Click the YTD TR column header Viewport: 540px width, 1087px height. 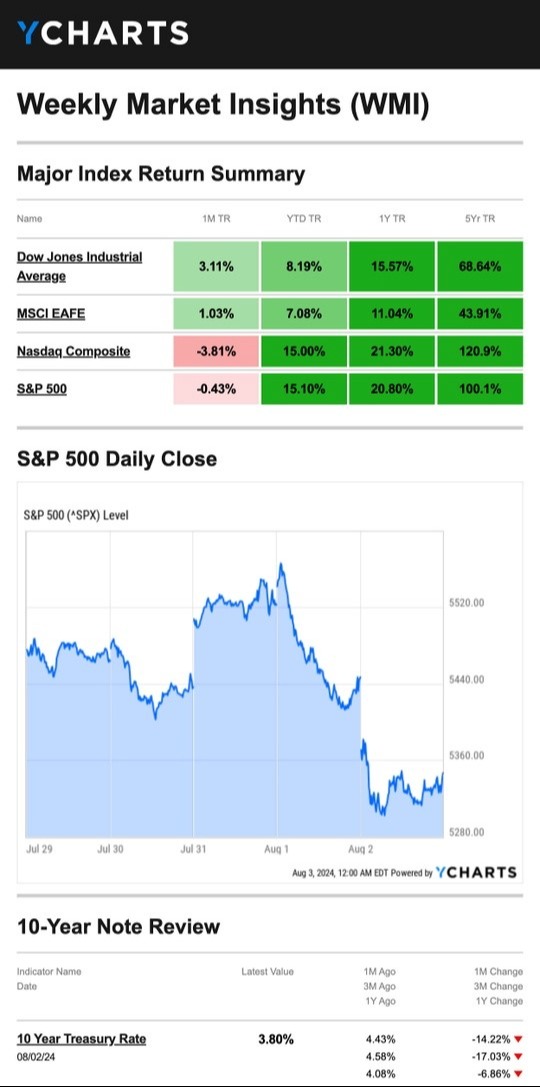click(304, 218)
